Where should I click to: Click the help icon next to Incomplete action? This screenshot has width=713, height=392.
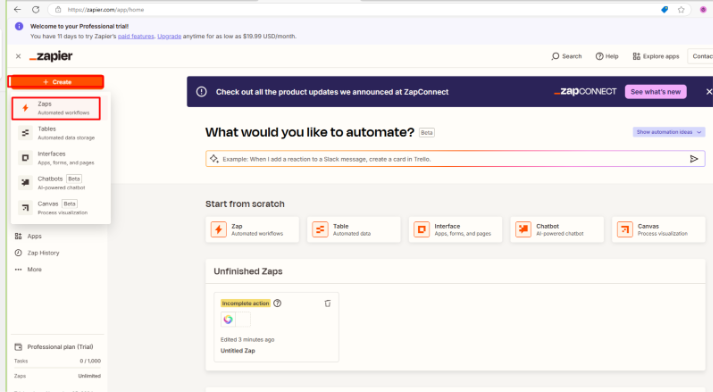(277, 303)
